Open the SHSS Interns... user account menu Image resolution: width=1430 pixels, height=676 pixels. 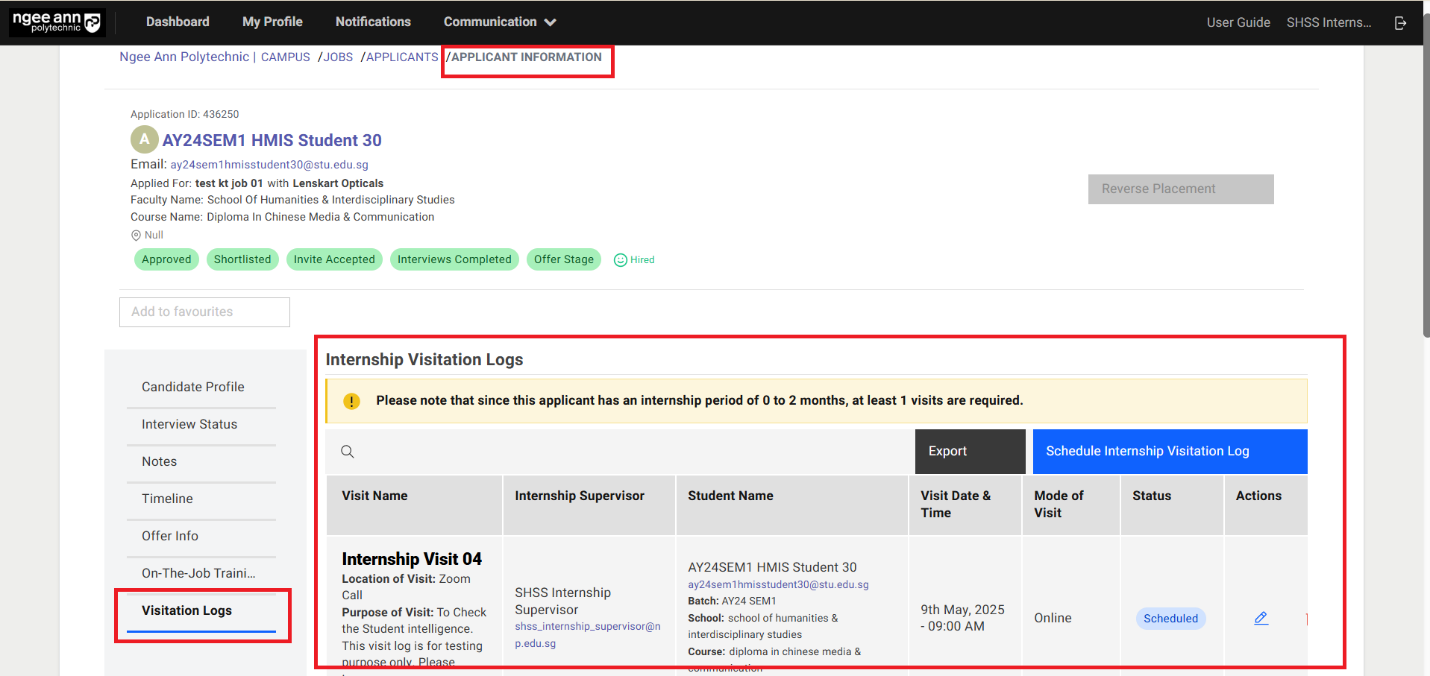point(1328,23)
